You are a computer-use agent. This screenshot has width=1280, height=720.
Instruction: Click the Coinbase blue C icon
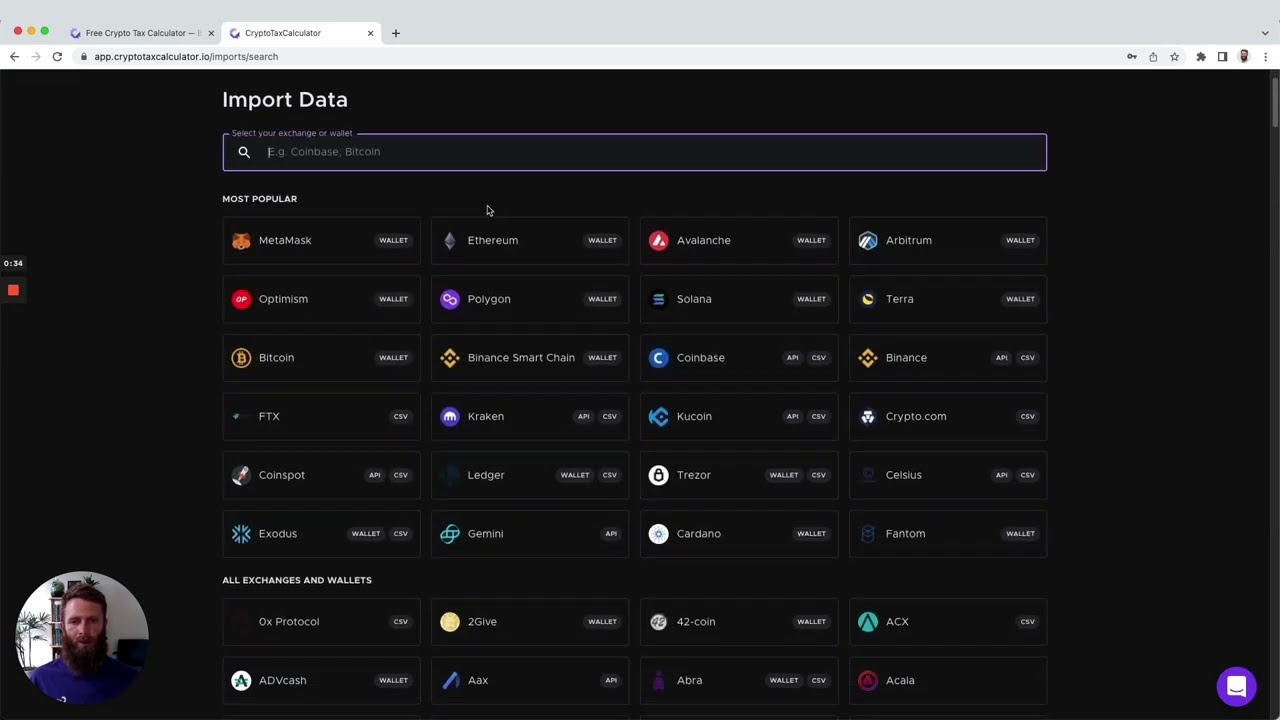659,358
